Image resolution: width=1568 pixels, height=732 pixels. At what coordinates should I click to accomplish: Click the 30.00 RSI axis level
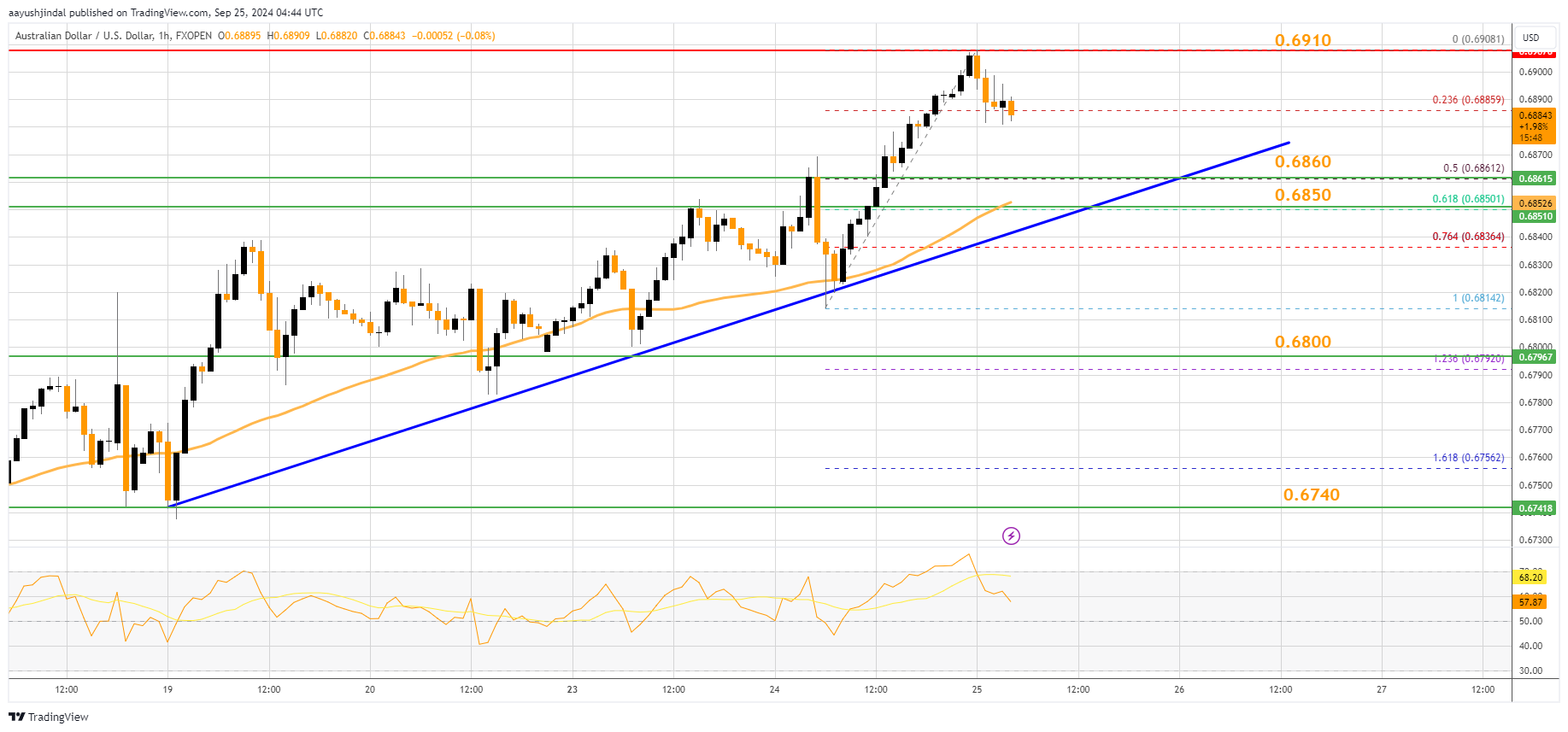tap(1530, 671)
